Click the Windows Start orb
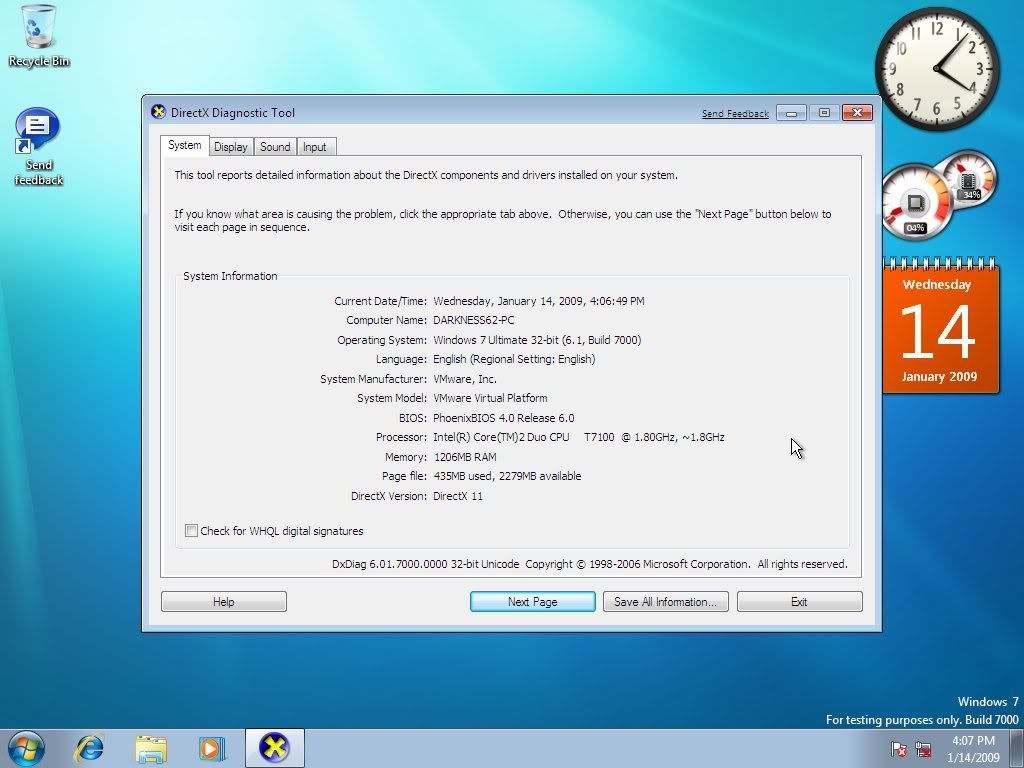Screen dimensions: 1024x768 pos(26,748)
